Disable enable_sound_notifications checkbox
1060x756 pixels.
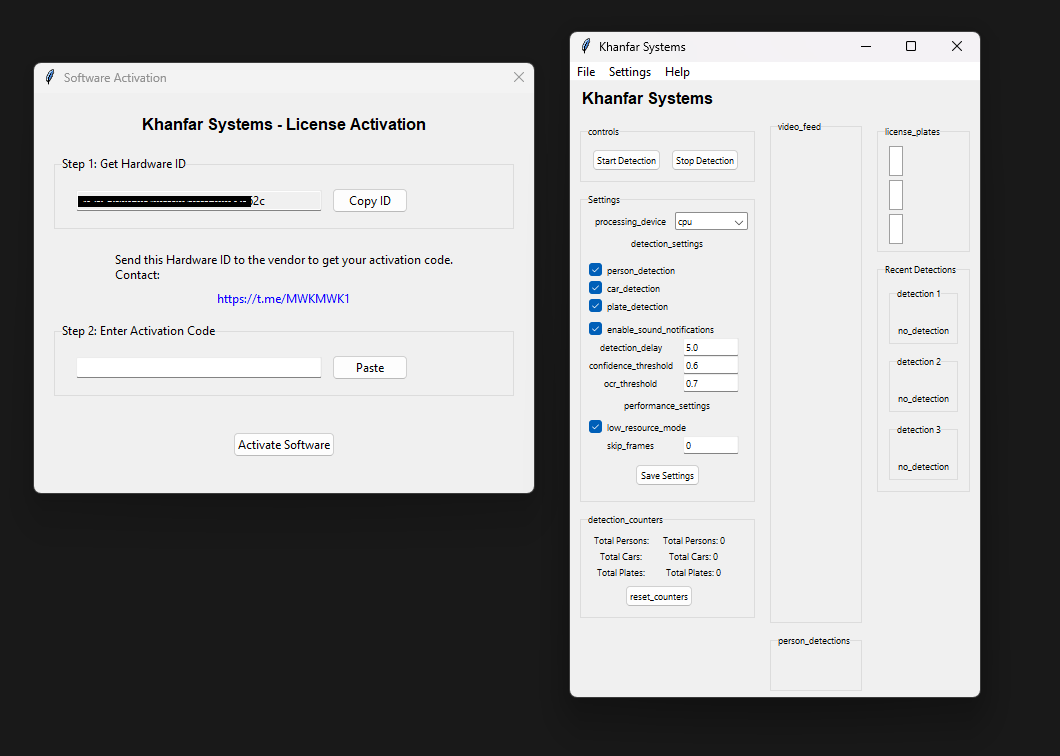[x=596, y=329]
